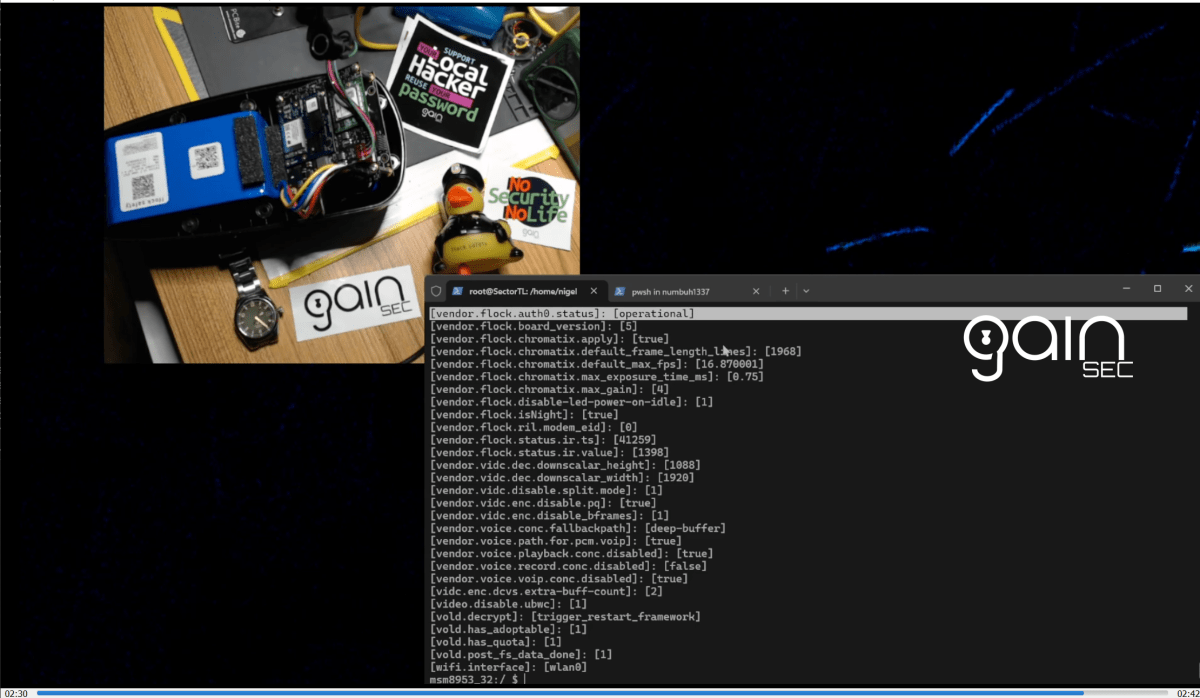Click the shield icon in terminal title bar
Image resolution: width=1200 pixels, height=698 pixels.
coord(436,291)
